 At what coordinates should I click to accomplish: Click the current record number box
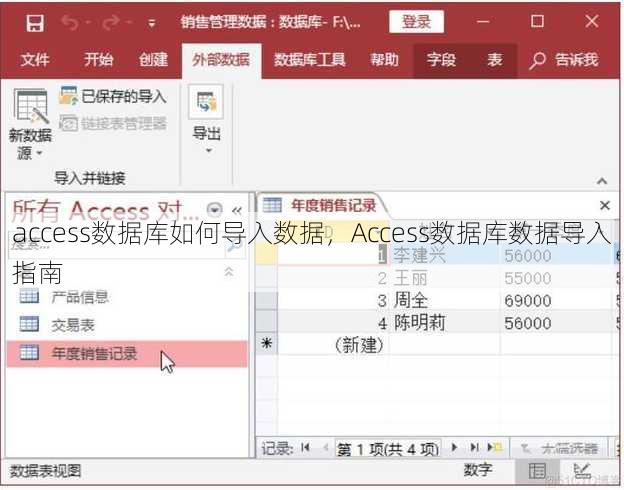(388, 449)
